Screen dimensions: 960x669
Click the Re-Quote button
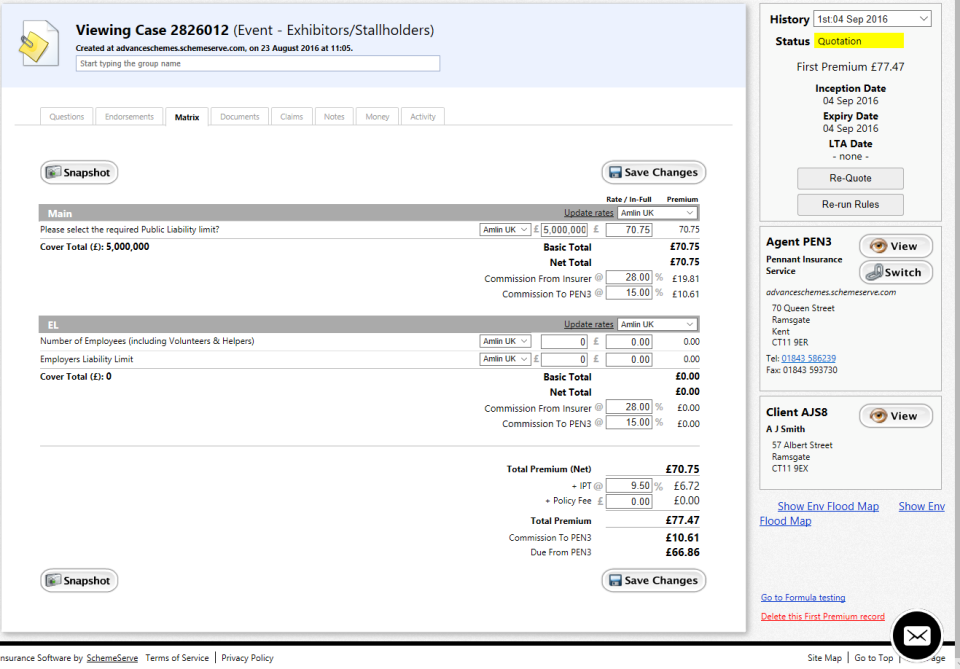tap(850, 178)
